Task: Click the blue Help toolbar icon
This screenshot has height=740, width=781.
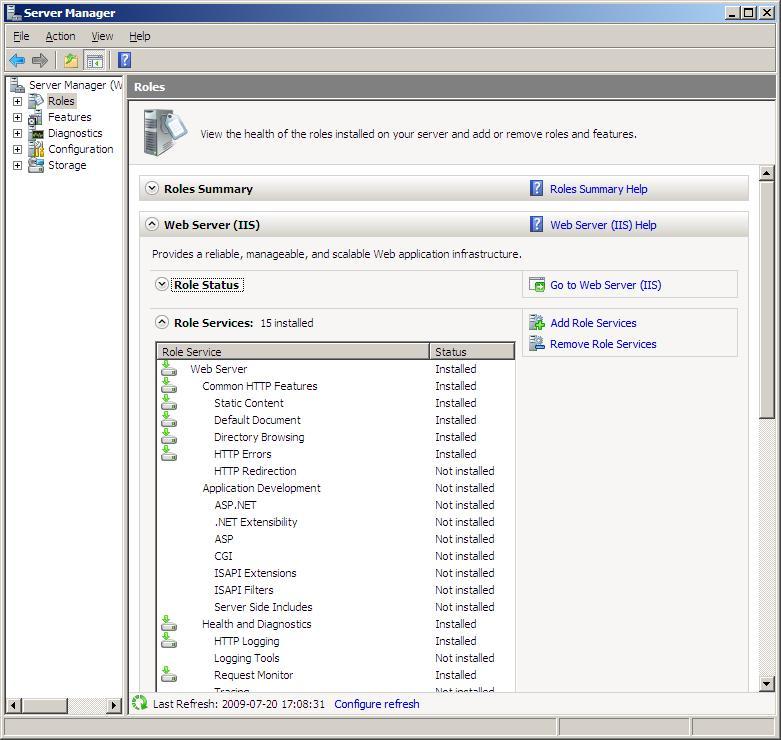Action: click(125, 60)
